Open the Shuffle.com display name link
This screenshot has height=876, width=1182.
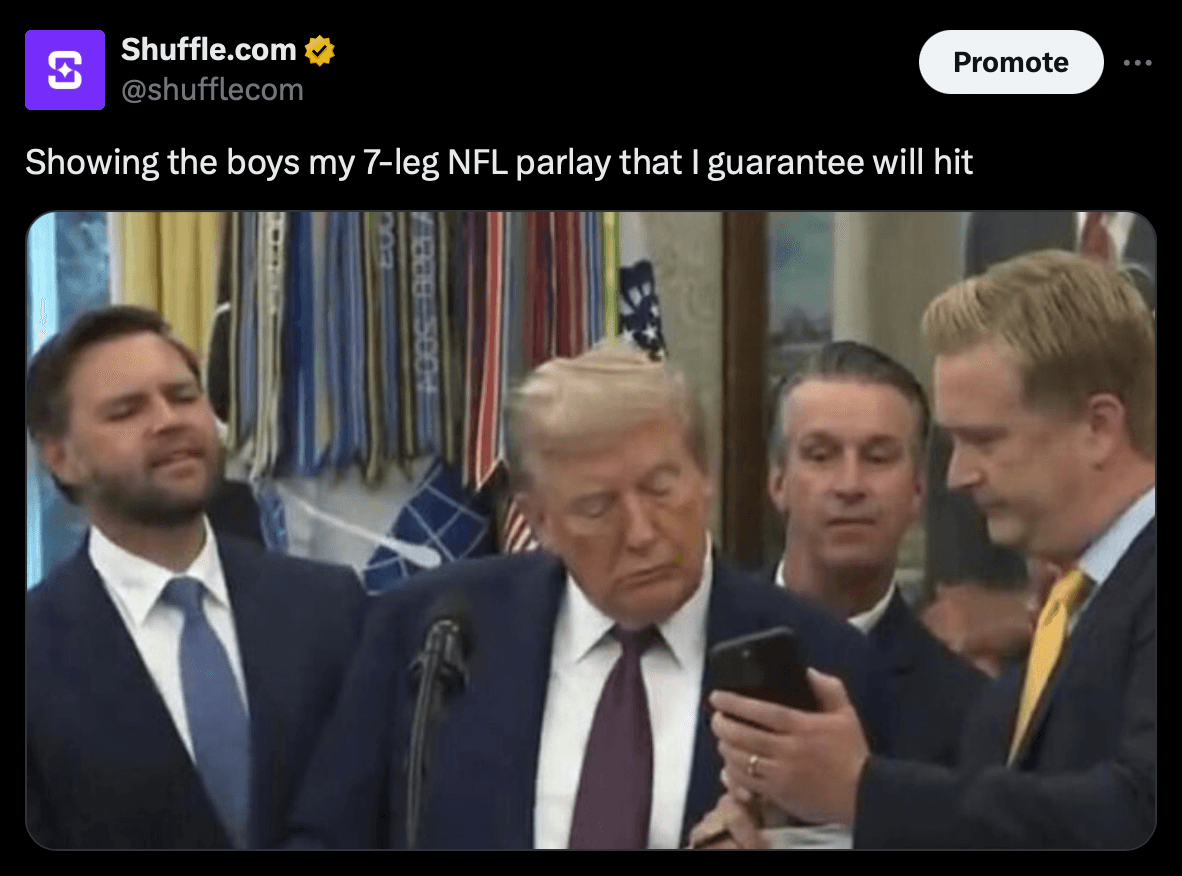(x=209, y=50)
